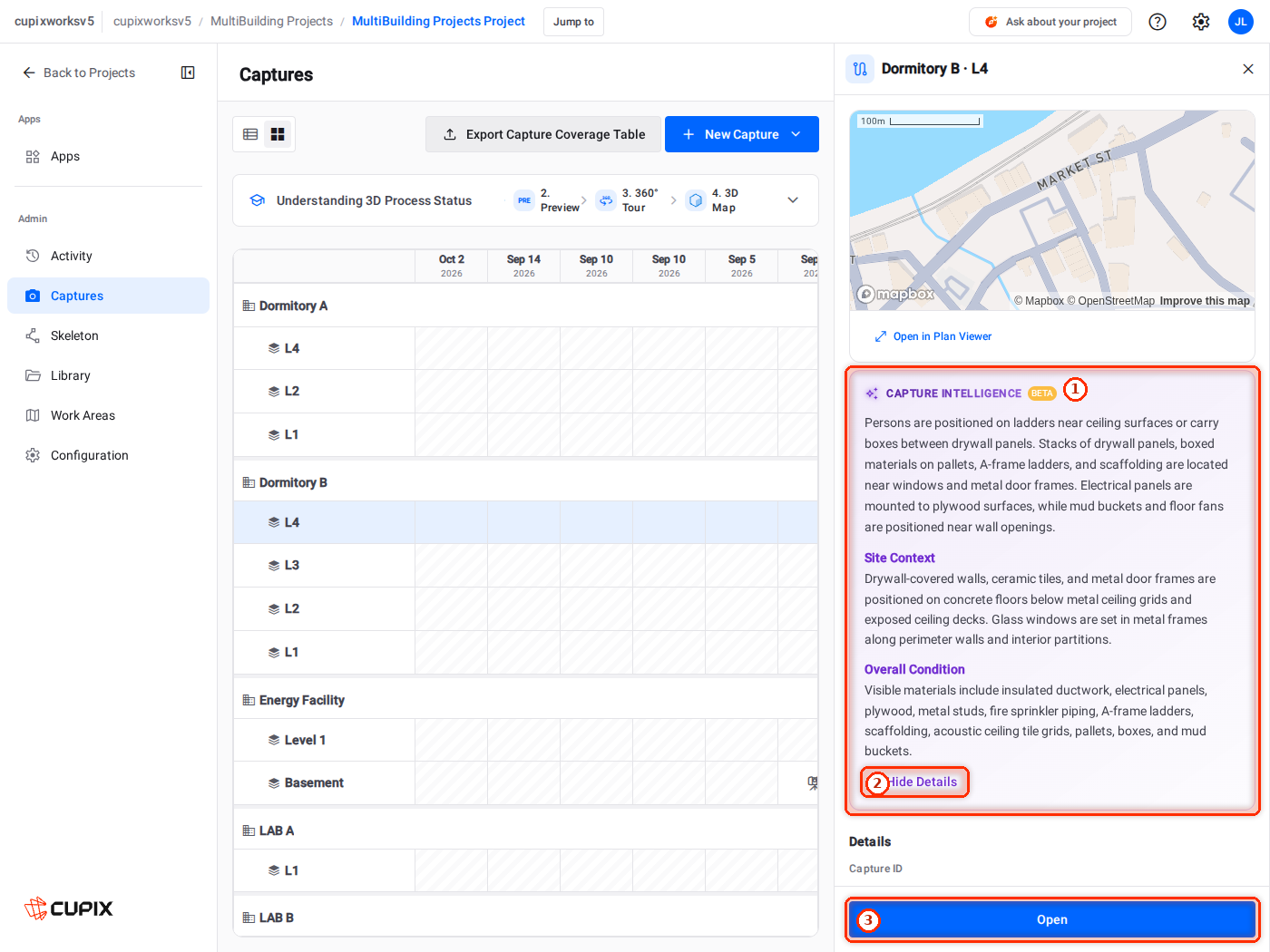1270x952 pixels.
Task: Click MultiBuilding Projects breadcrumb
Action: (271, 21)
